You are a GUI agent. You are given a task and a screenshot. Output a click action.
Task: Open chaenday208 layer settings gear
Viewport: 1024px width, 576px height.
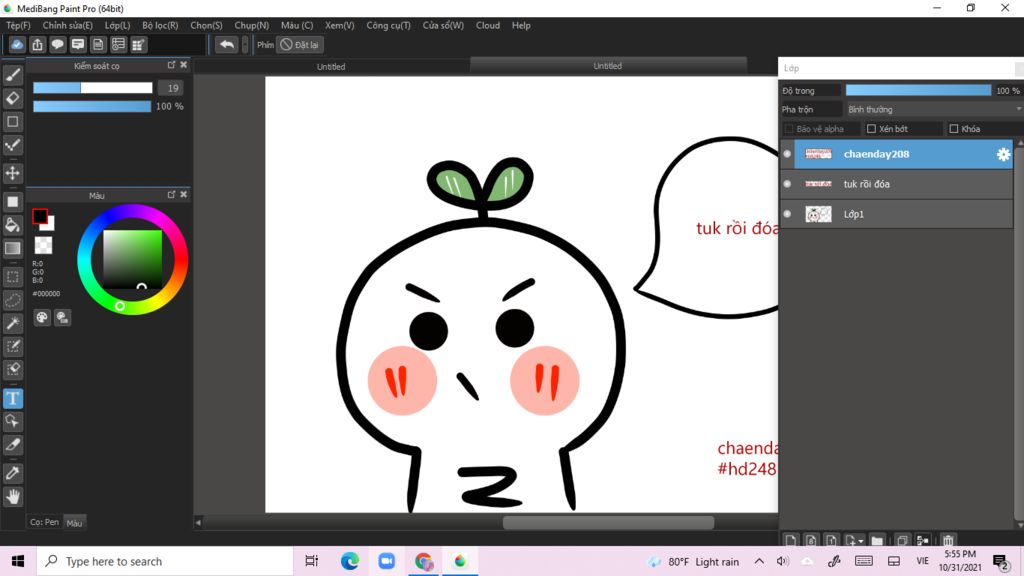1003,154
